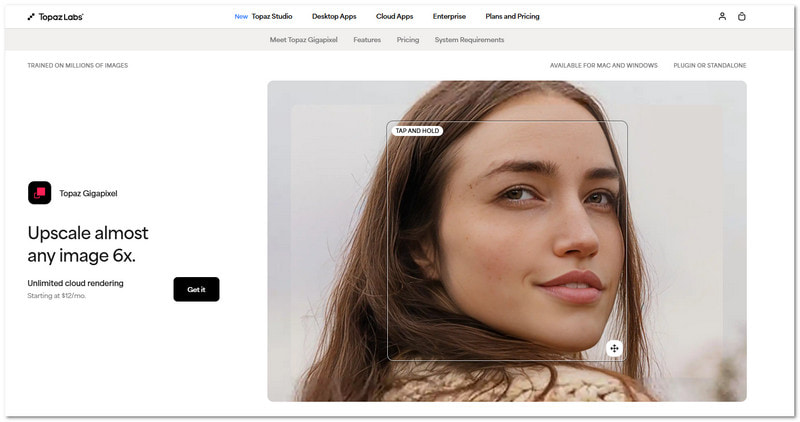Click the Topaz Labs logo
Viewport: 800px width, 422px height.
click(x=54, y=17)
